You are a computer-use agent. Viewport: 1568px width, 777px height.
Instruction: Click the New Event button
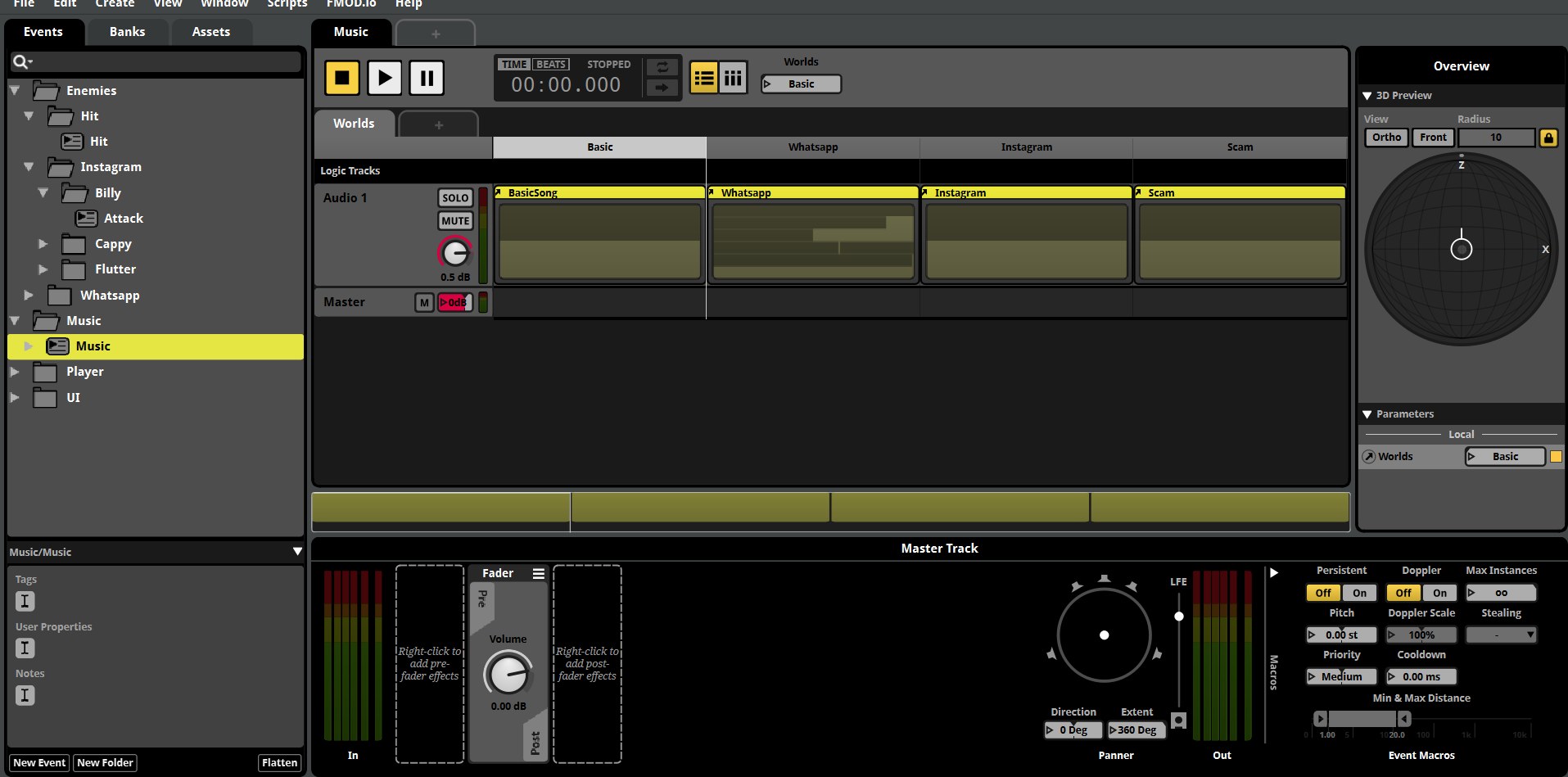[x=39, y=763]
